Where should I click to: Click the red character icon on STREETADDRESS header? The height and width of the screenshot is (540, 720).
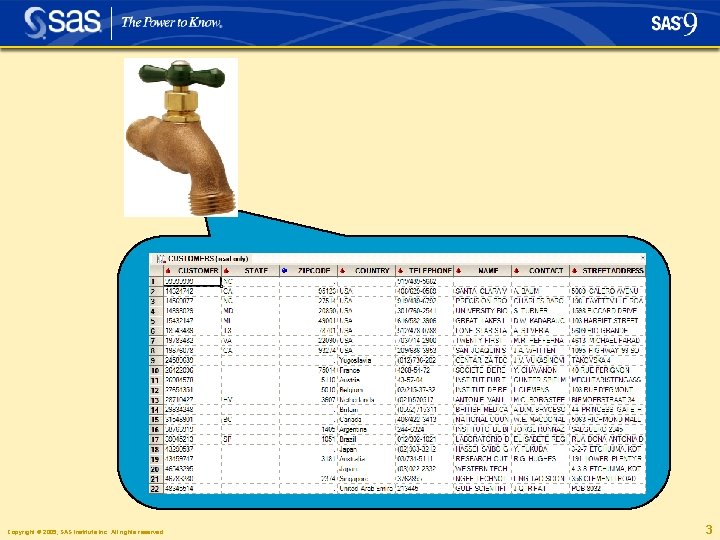point(574,271)
